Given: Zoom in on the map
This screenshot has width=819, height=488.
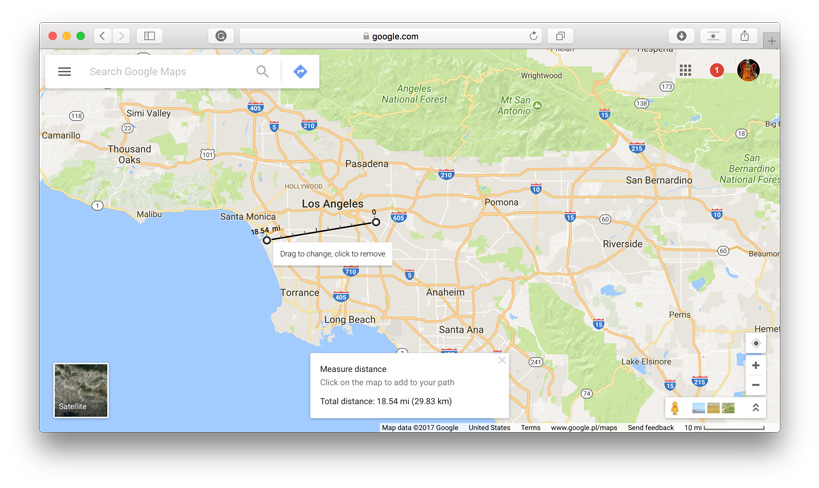Looking at the screenshot, I should tap(755, 365).
